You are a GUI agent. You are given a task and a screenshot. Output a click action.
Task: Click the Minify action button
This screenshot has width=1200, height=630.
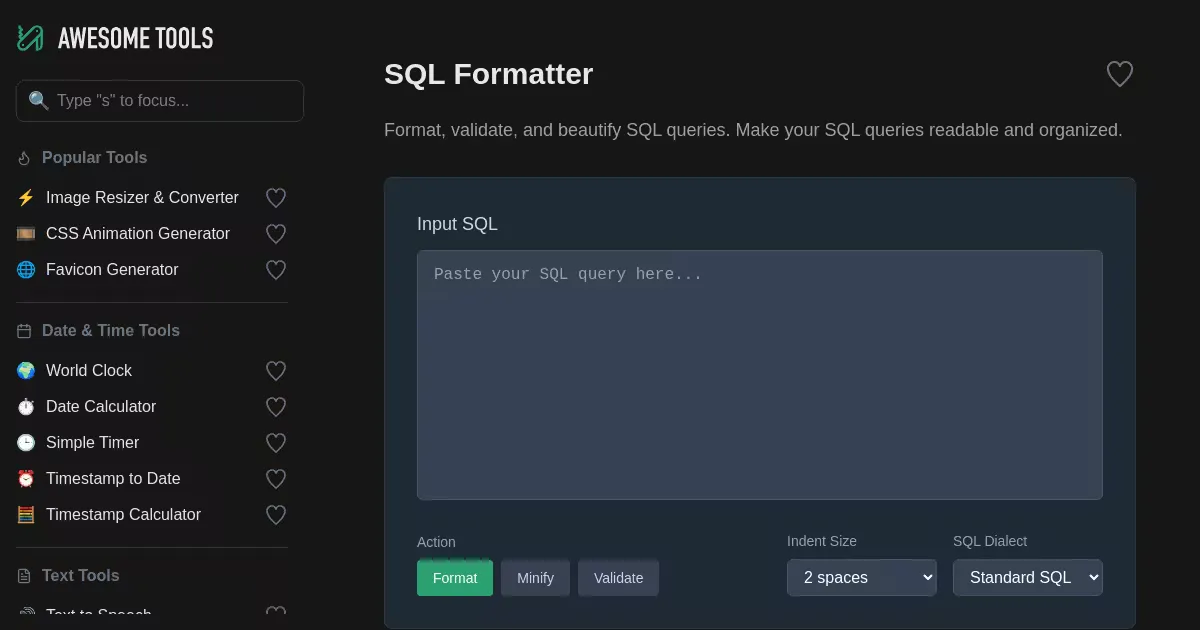pyautogui.click(x=535, y=578)
